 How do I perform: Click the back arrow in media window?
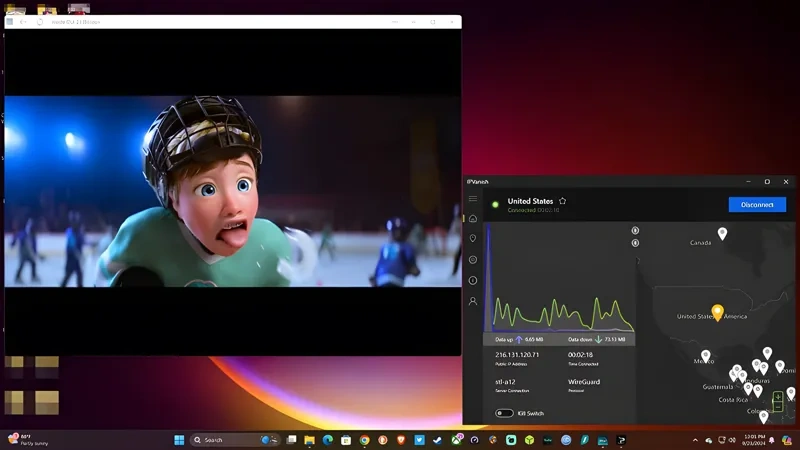coord(22,22)
